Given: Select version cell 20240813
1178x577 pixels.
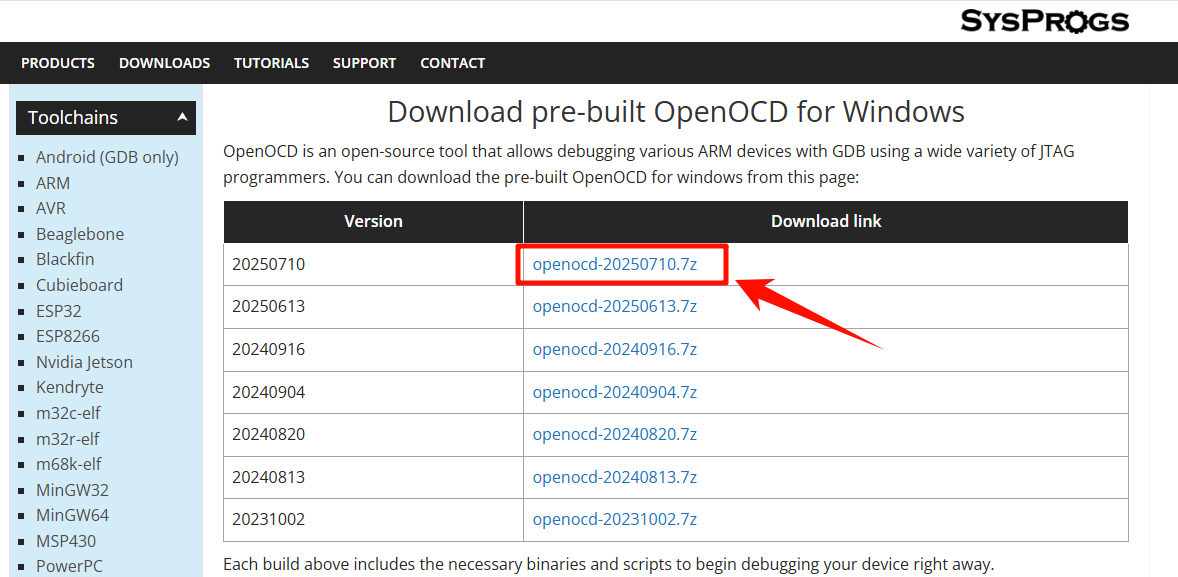Looking at the screenshot, I should 373,477.
